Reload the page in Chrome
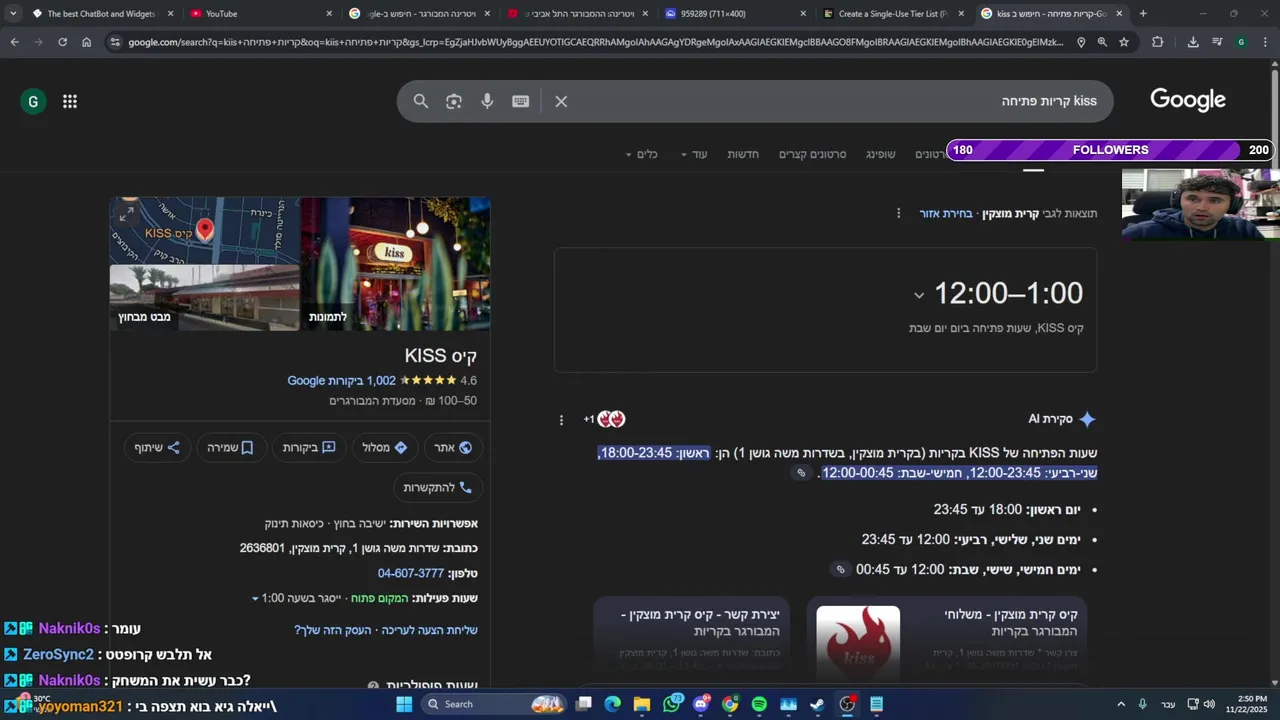This screenshot has width=1280, height=720. pyautogui.click(x=62, y=42)
